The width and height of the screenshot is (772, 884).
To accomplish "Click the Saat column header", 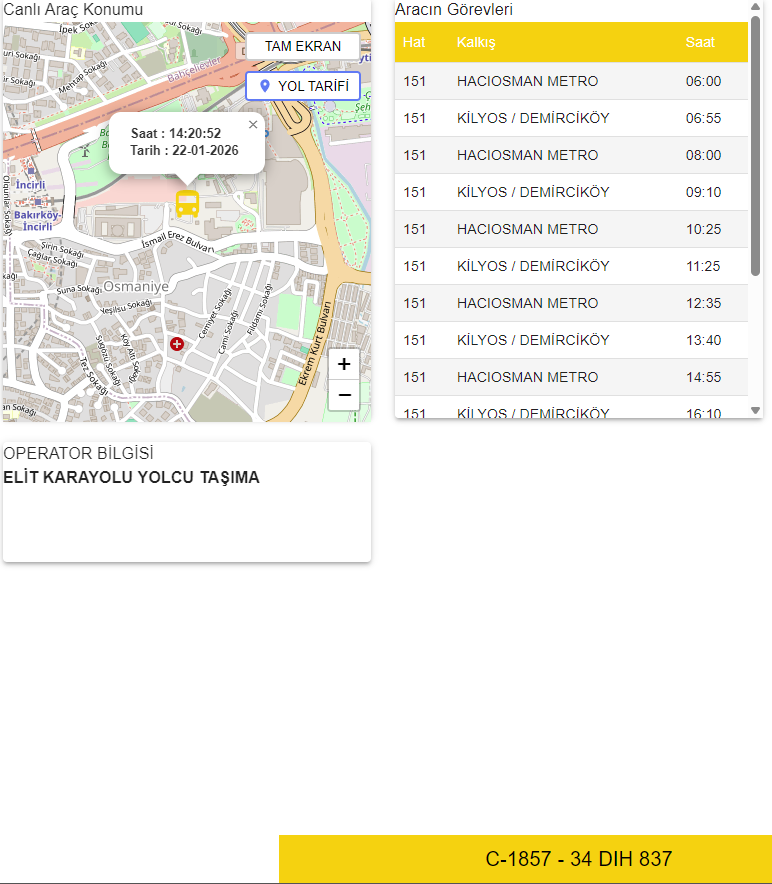I will point(700,42).
